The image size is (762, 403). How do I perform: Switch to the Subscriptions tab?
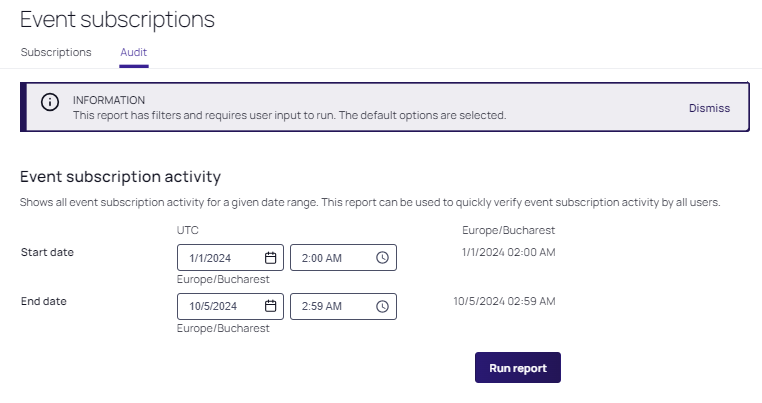[56, 52]
